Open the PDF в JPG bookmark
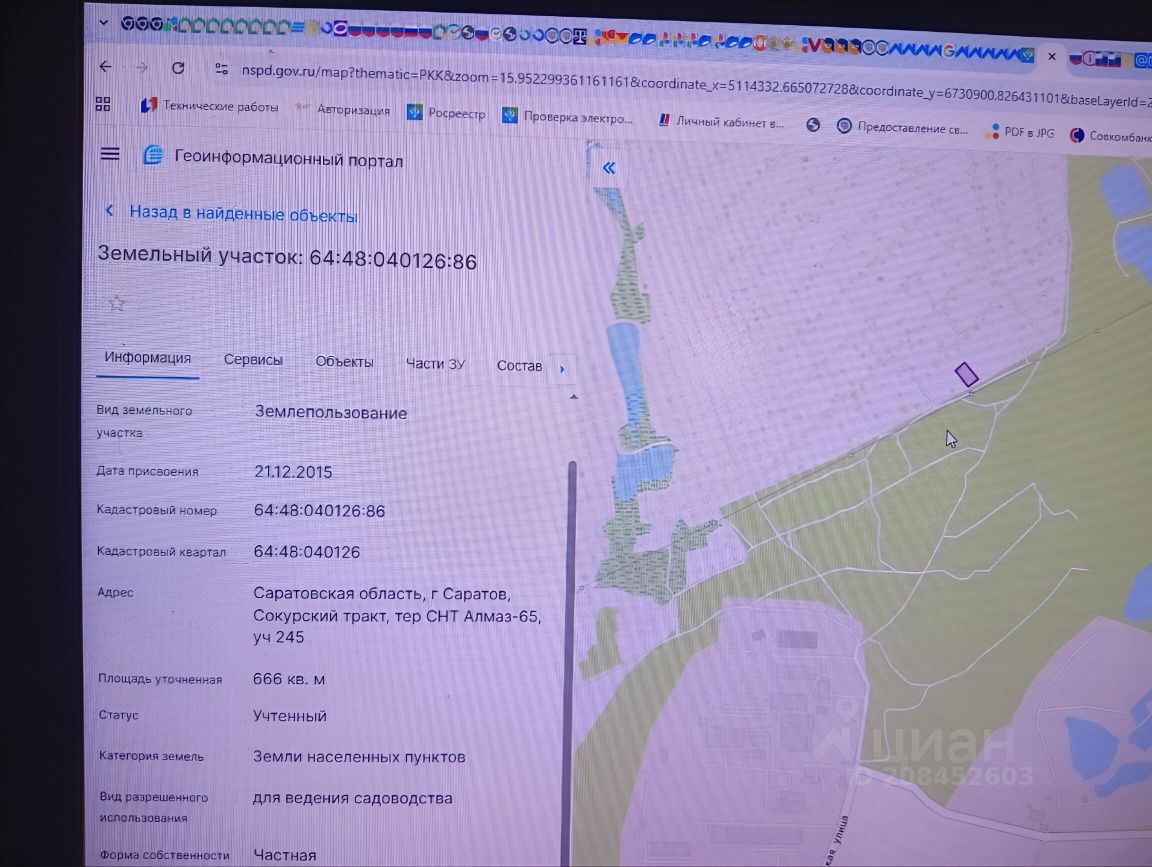Image resolution: width=1152 pixels, height=867 pixels. [x=1019, y=132]
